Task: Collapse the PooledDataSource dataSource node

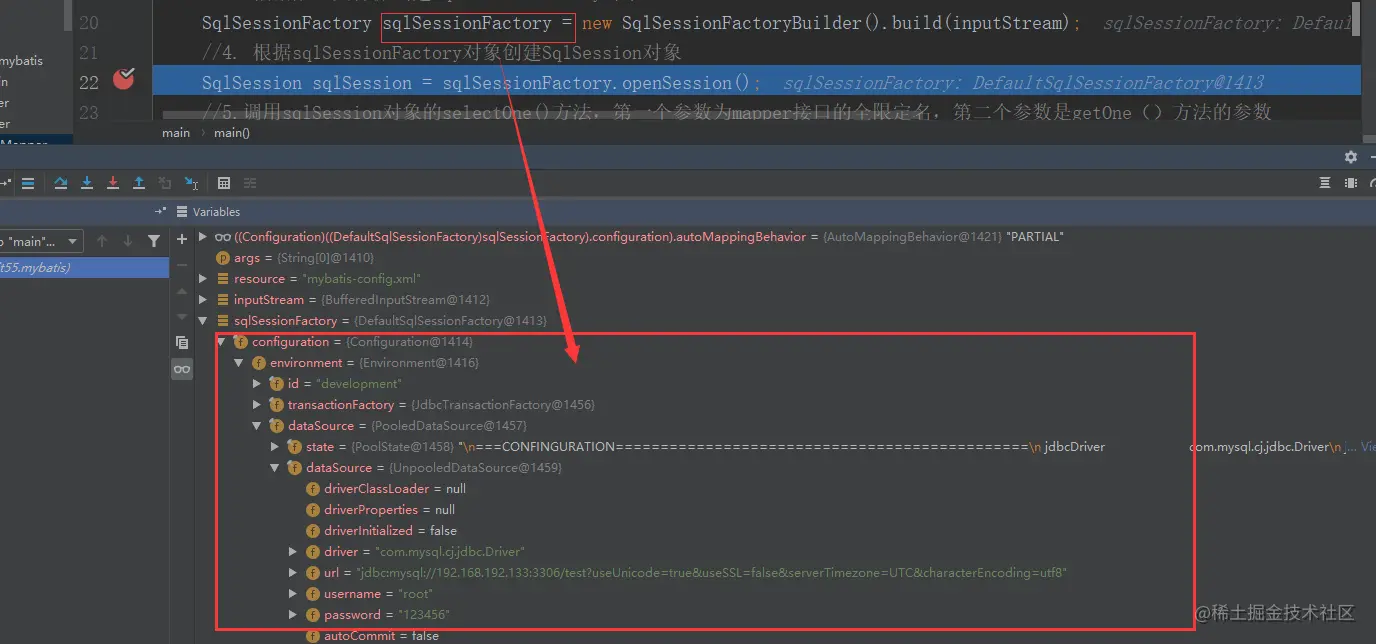Action: point(257,426)
